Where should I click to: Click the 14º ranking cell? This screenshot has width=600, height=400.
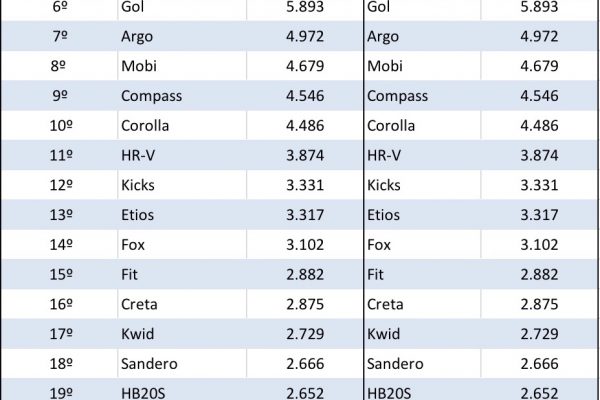[59, 244]
